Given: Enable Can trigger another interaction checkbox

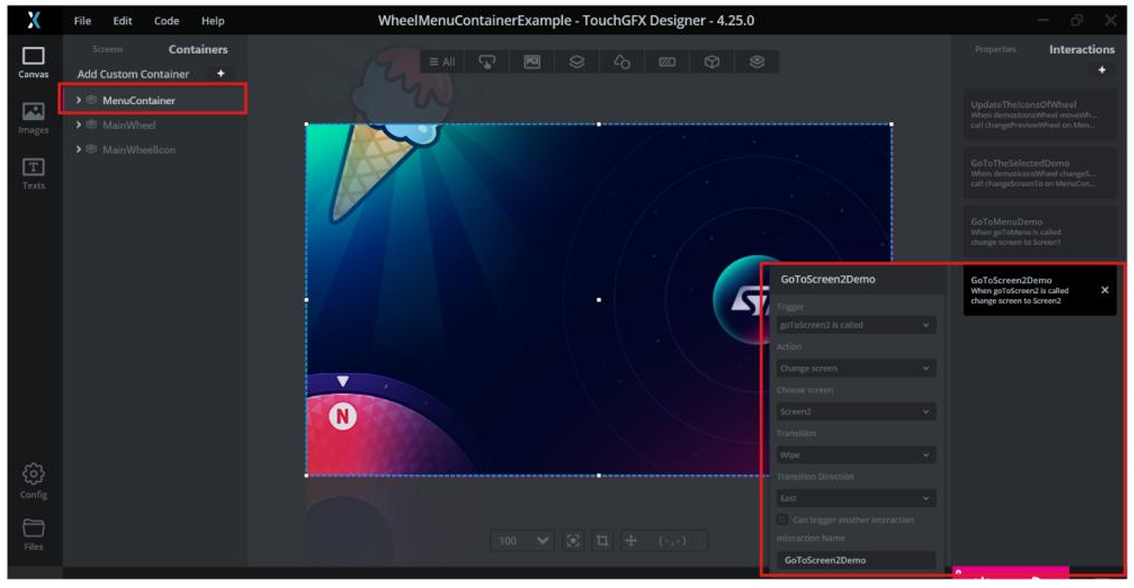Looking at the screenshot, I should point(782,519).
